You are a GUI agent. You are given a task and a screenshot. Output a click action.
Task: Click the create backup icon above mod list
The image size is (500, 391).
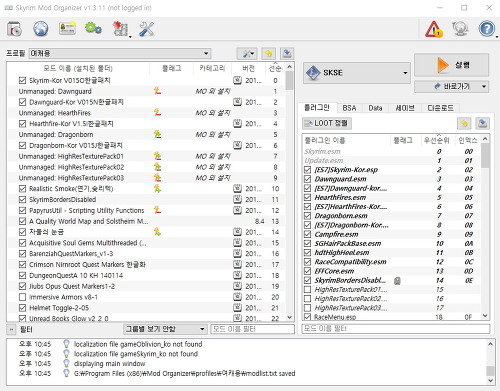[287, 53]
